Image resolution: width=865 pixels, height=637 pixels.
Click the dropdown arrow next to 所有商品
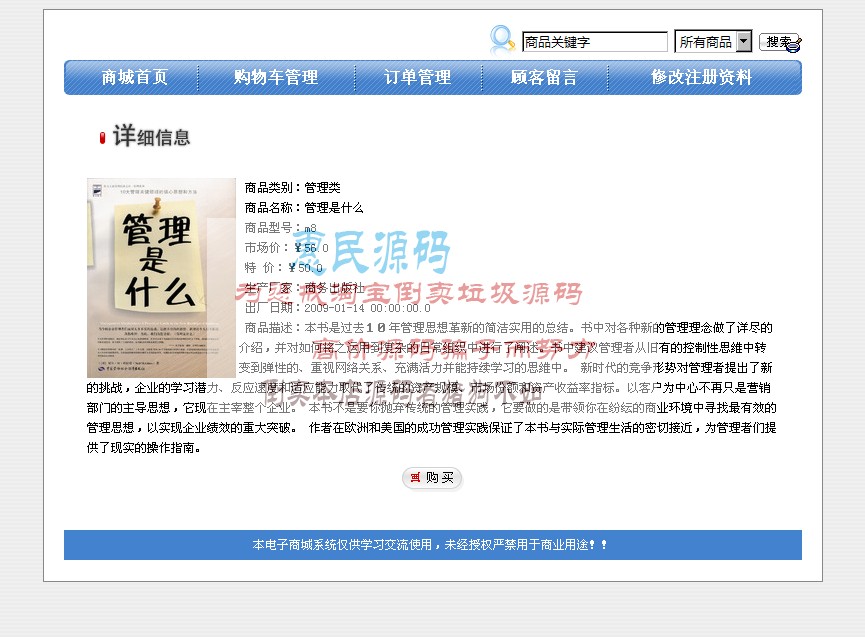[x=745, y=41]
